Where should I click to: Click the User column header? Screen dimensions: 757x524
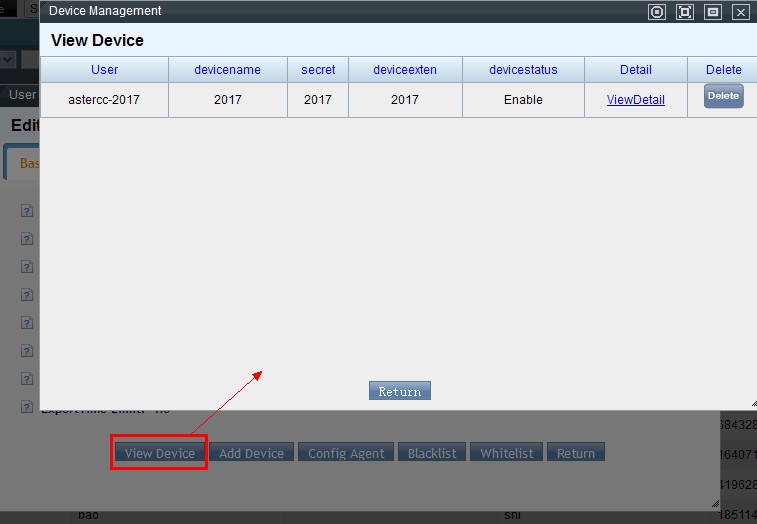tap(104, 70)
